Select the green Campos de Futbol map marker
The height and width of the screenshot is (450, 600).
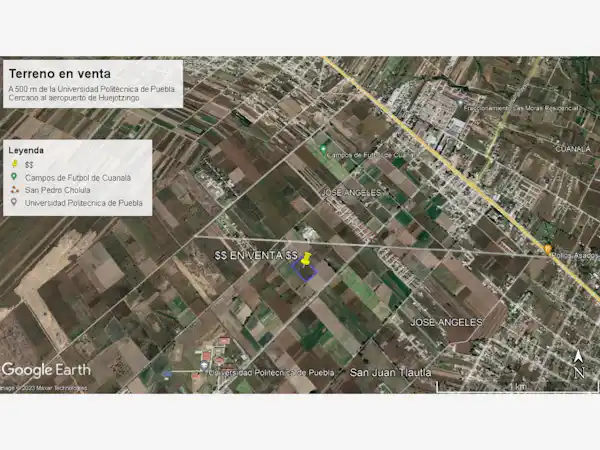tap(323, 150)
